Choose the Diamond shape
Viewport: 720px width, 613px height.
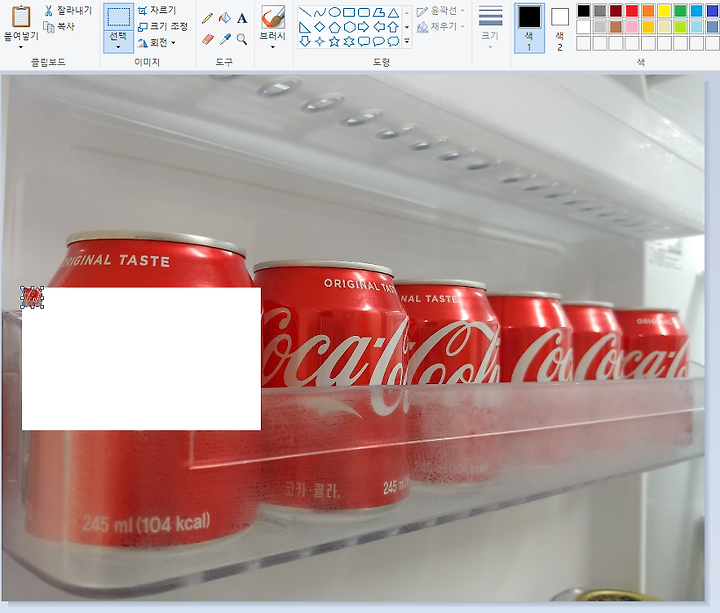(320, 27)
